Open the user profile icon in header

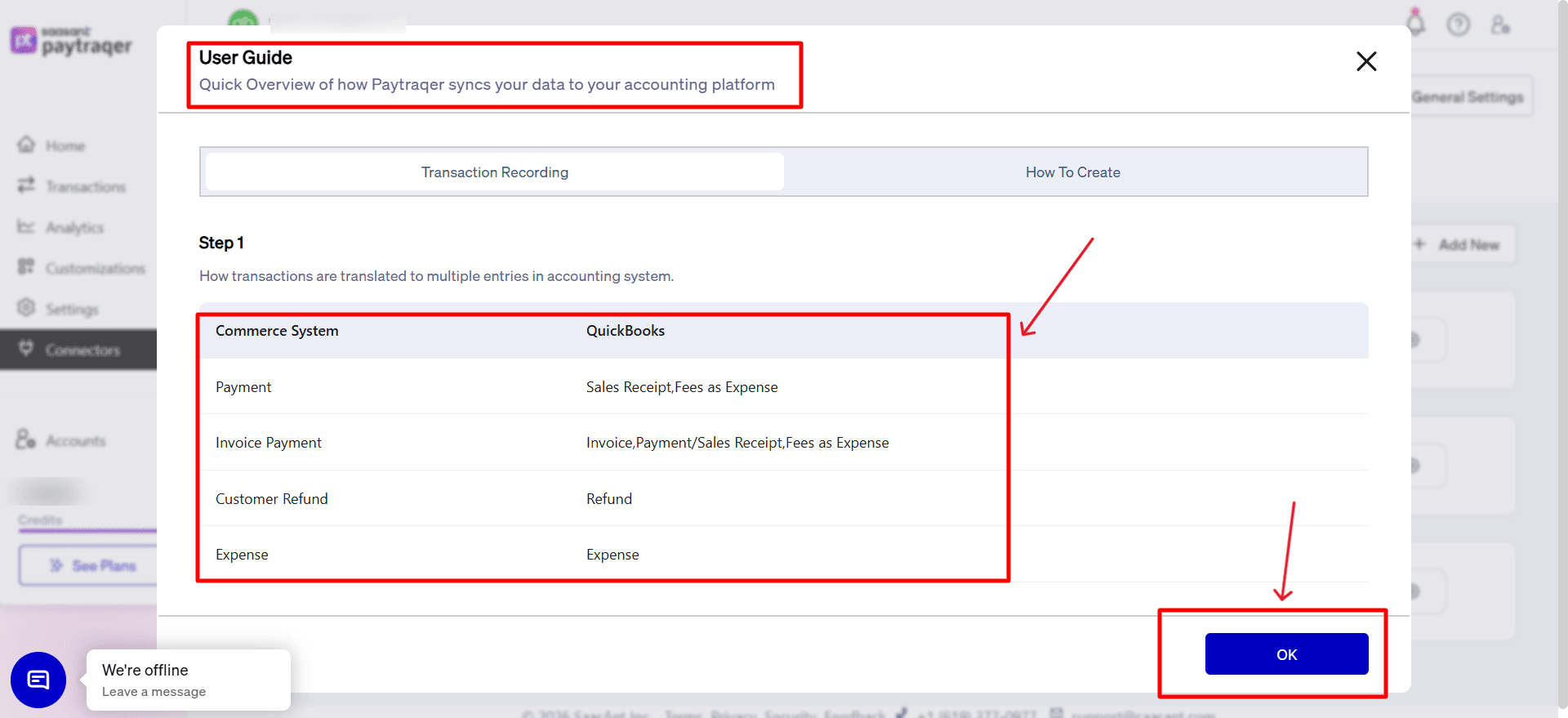pyautogui.click(x=1500, y=25)
